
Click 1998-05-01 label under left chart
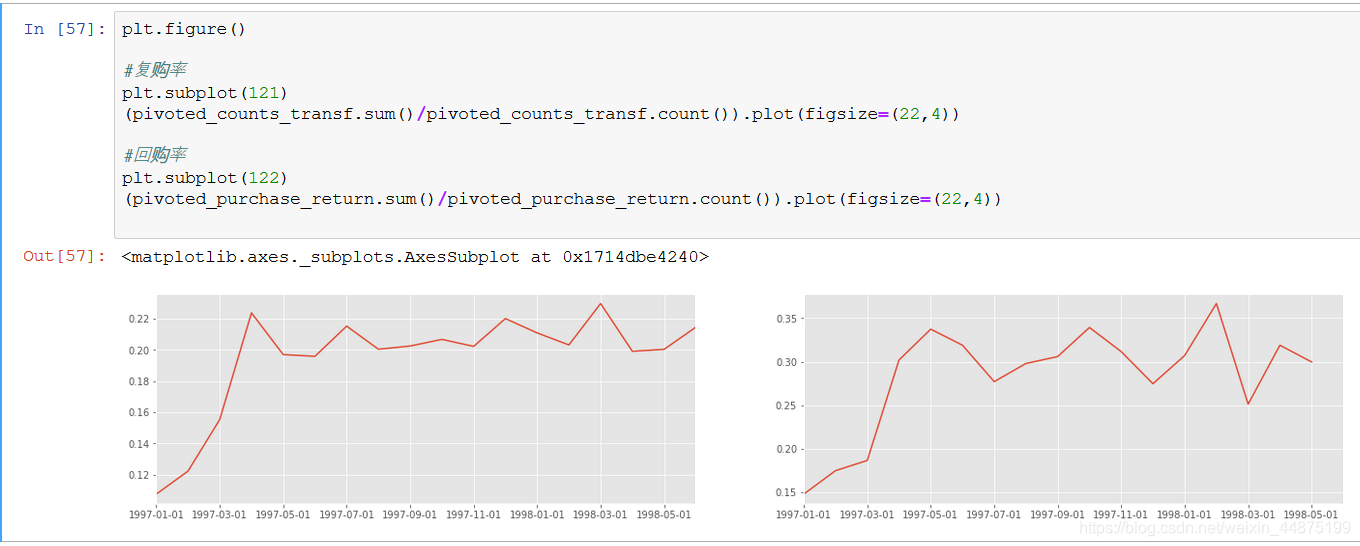coord(664,515)
